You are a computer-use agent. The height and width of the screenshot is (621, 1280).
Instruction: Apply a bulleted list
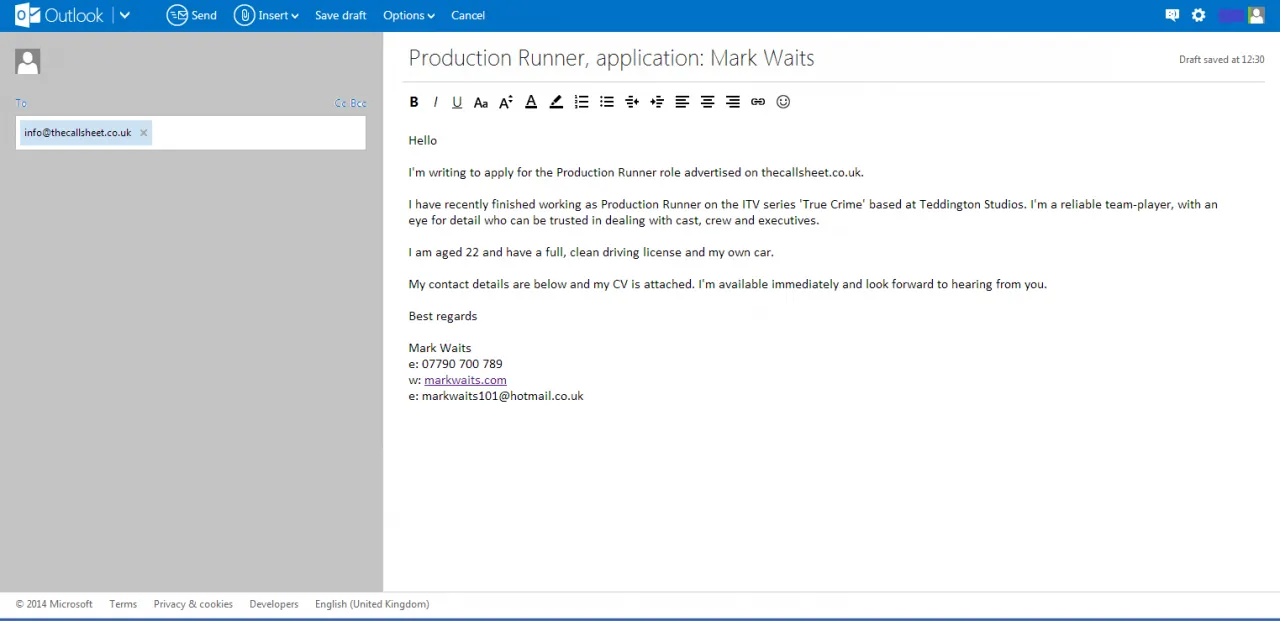pos(606,101)
